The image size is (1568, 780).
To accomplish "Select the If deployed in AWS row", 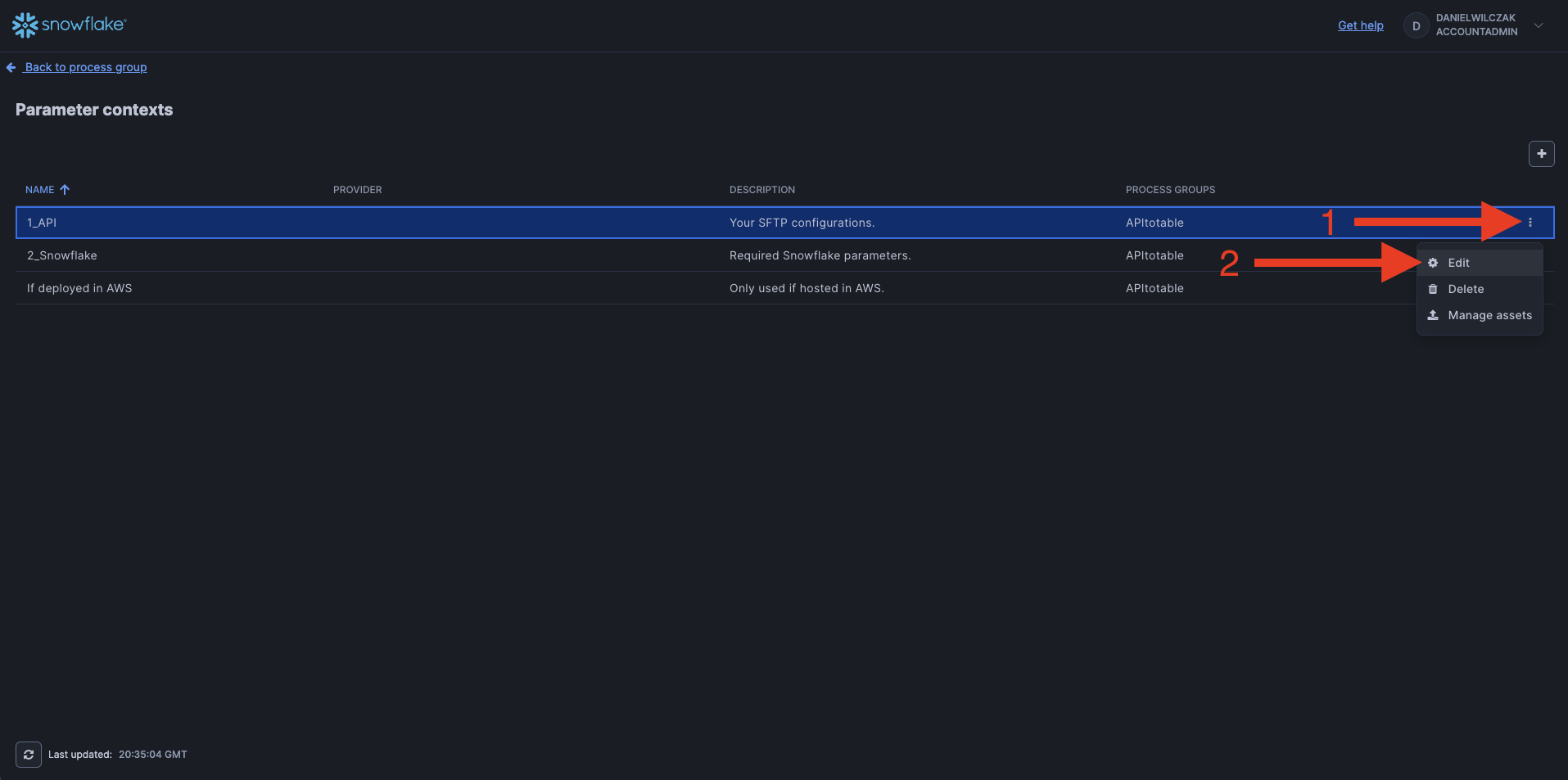I will pos(79,288).
